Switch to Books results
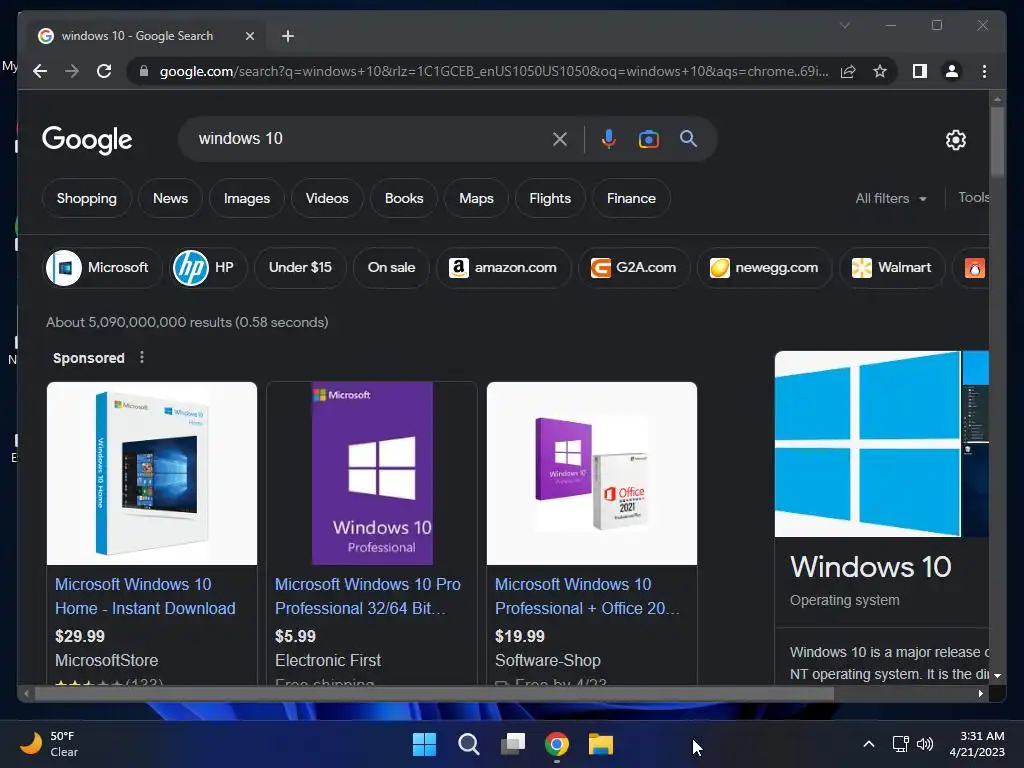 pos(404,199)
